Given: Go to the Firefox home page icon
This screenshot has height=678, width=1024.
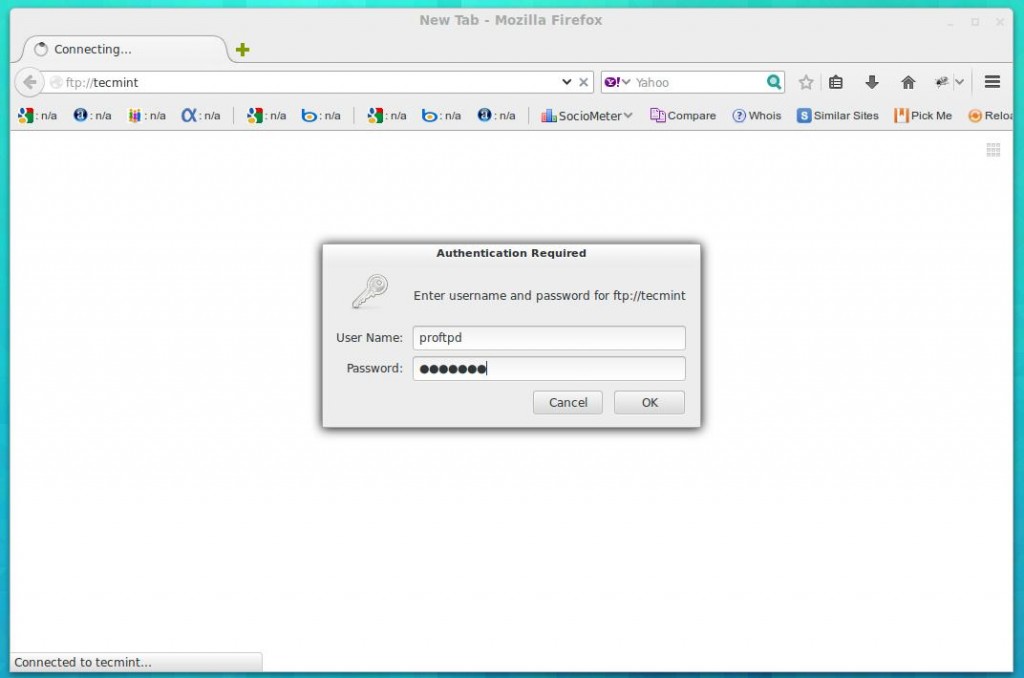Looking at the screenshot, I should click(x=907, y=82).
